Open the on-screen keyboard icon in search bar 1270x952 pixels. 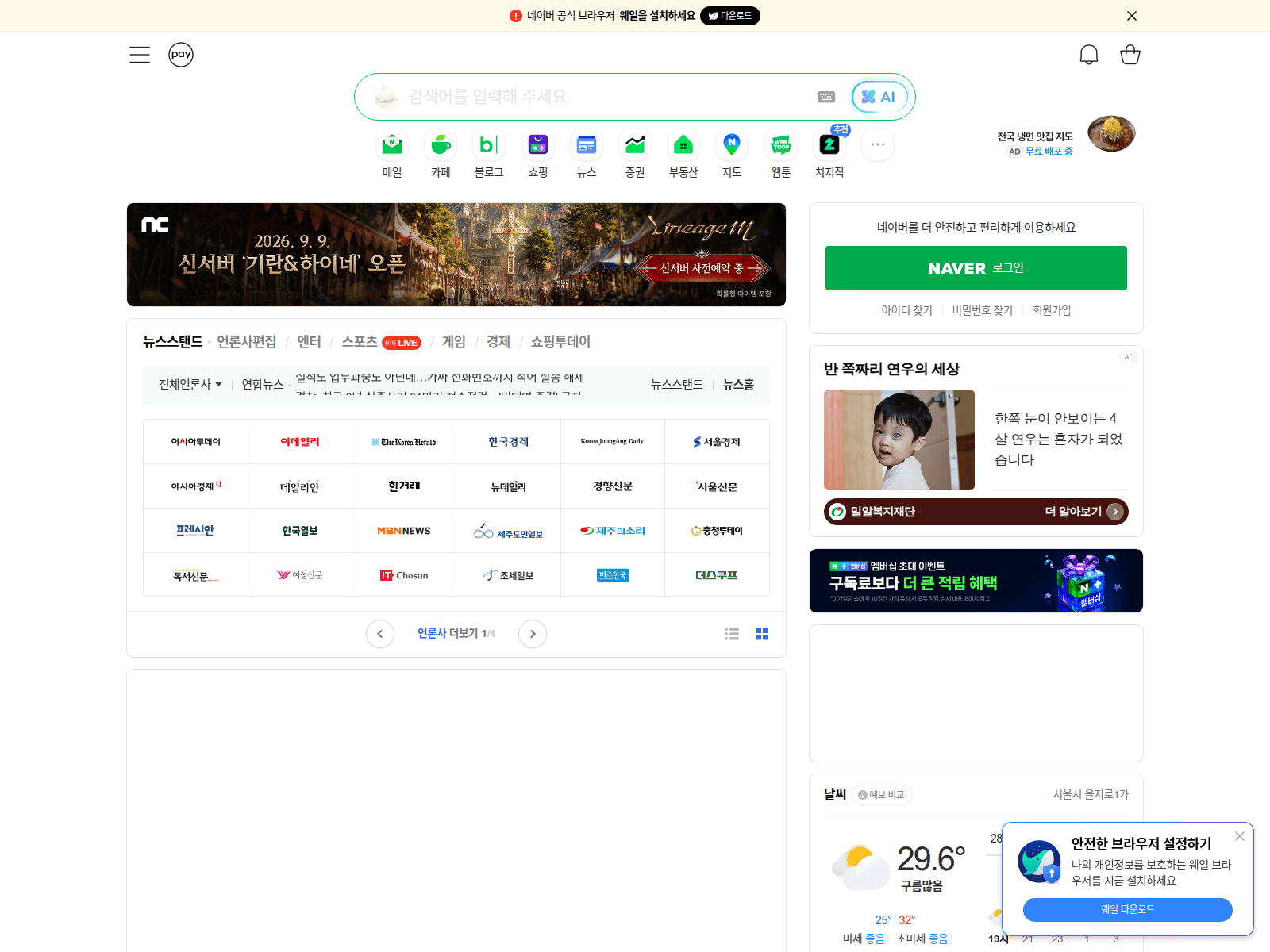(x=826, y=97)
